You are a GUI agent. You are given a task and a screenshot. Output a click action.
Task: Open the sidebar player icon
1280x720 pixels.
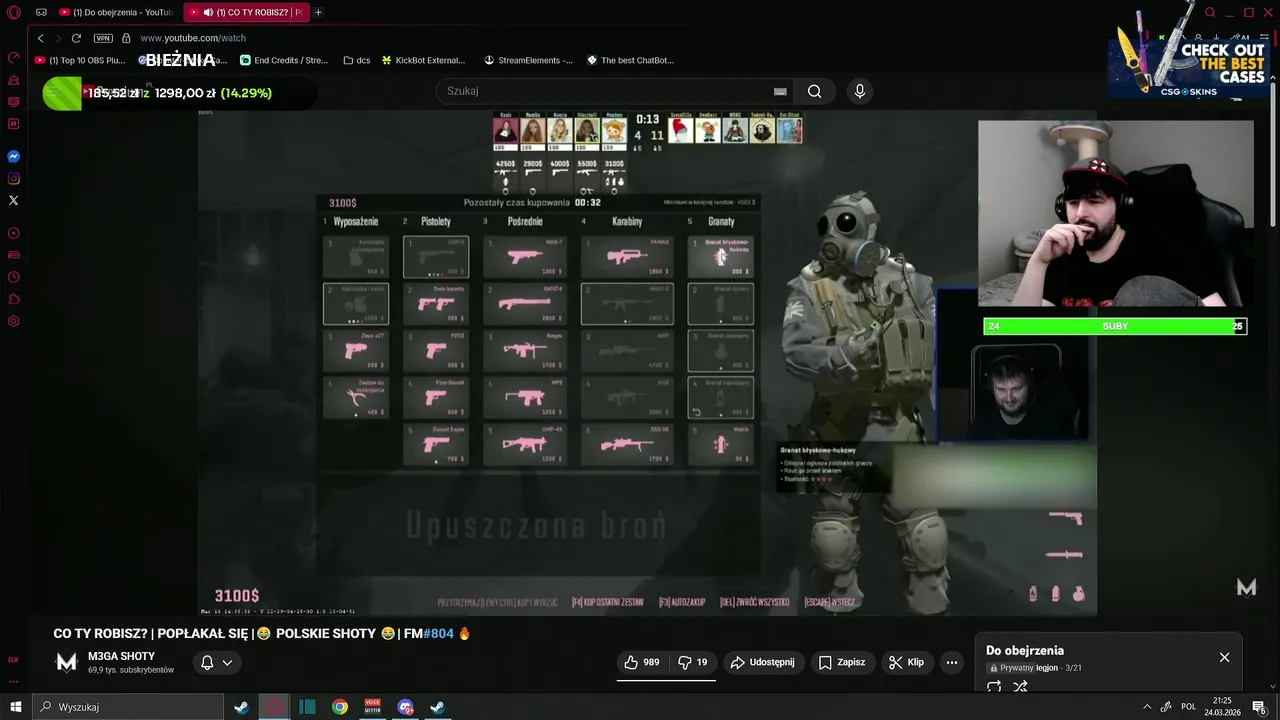(14, 233)
